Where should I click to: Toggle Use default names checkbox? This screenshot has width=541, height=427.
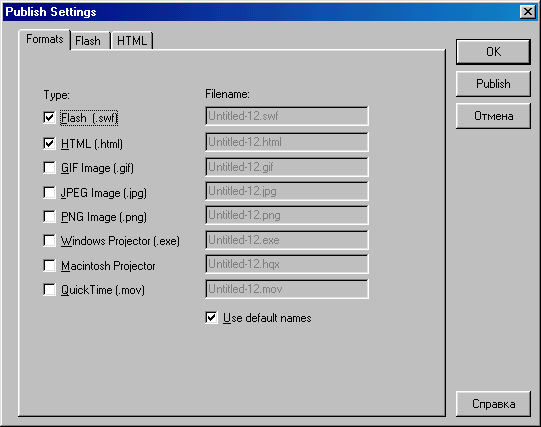211,317
